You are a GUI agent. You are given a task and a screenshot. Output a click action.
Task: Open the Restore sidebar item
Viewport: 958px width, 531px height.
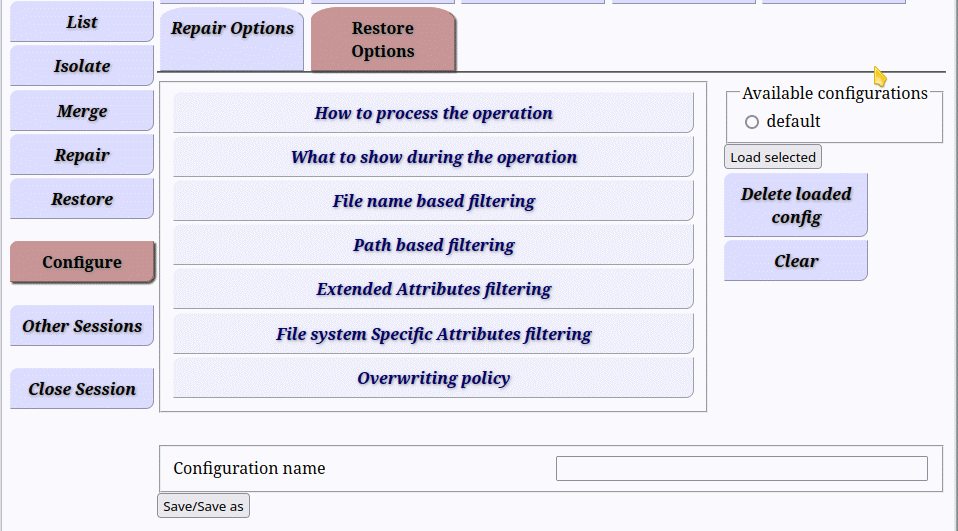pos(82,199)
